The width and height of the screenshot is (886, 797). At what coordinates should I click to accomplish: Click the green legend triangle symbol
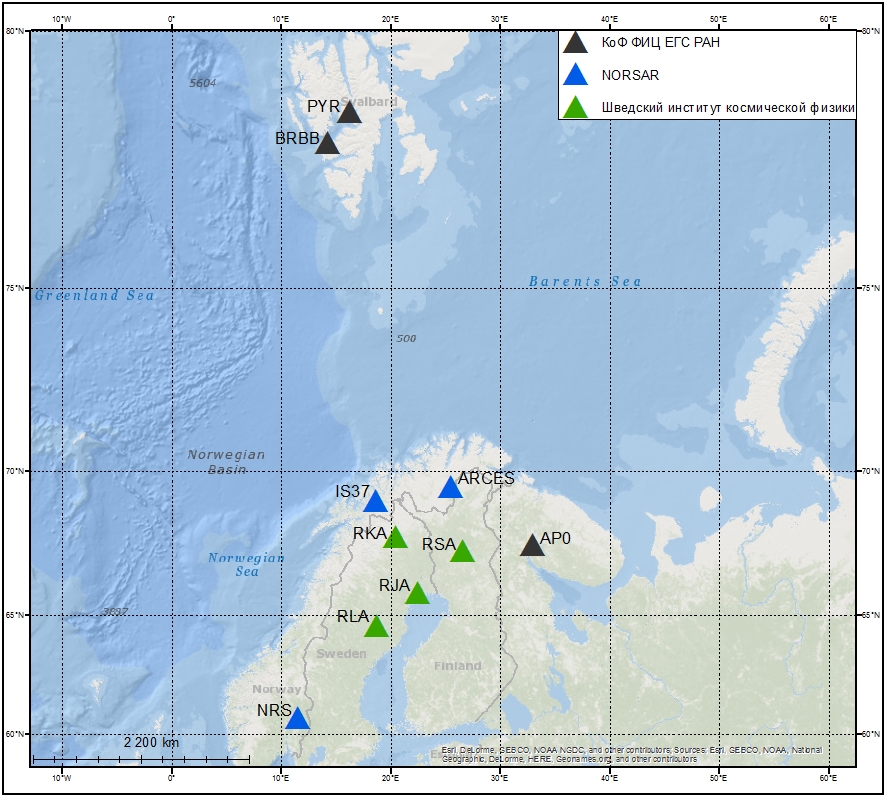(x=574, y=107)
